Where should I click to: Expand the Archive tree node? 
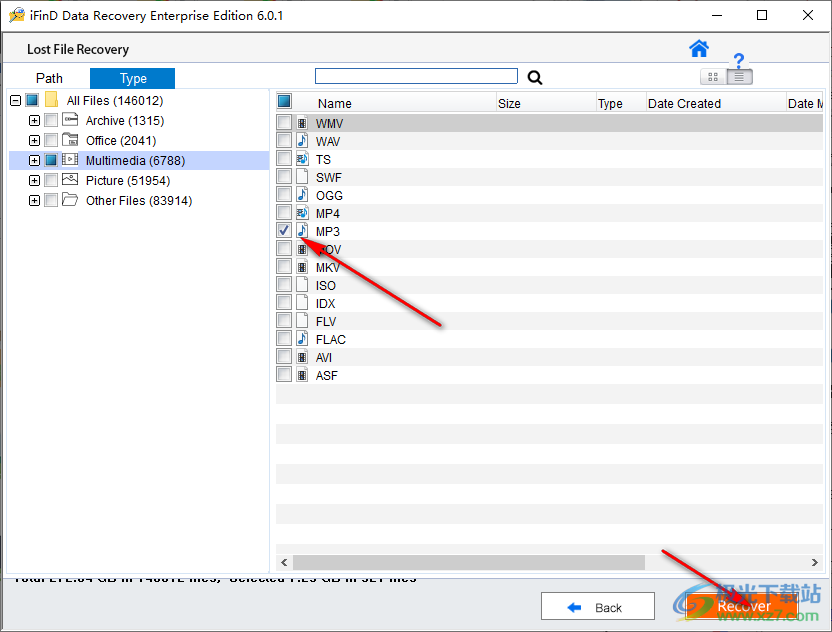click(x=34, y=120)
